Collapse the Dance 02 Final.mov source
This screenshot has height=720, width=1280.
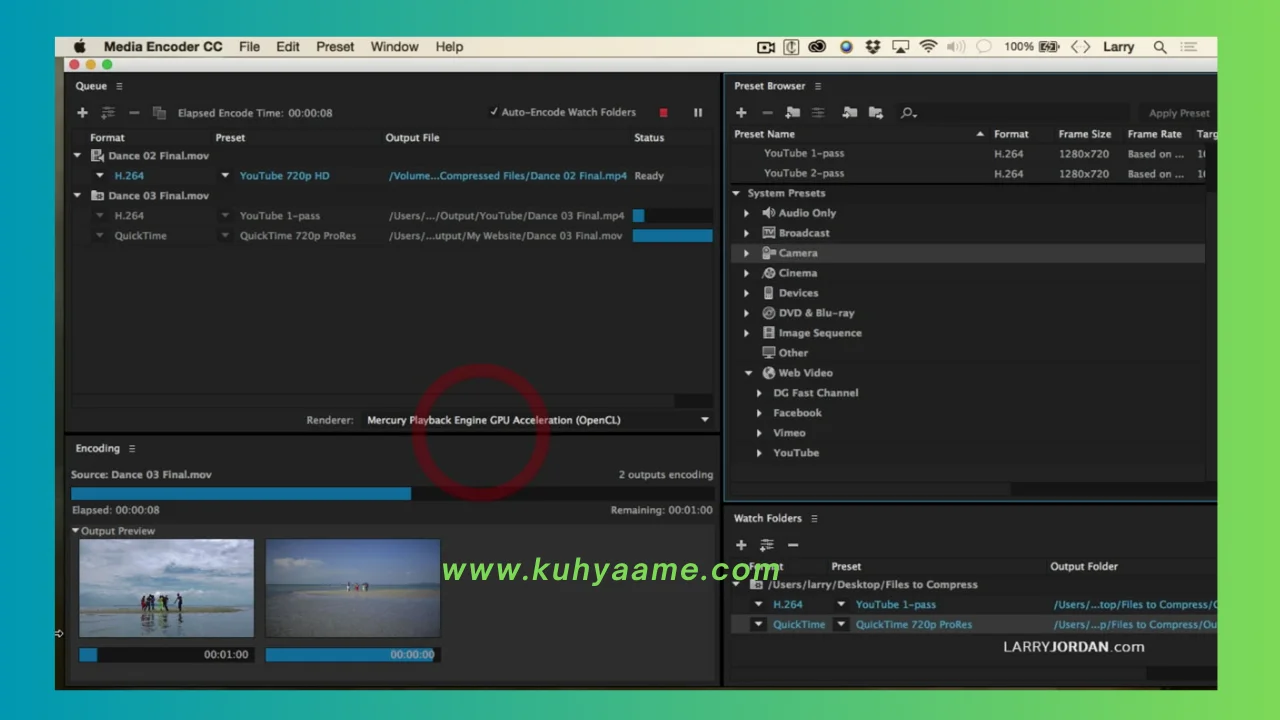(78, 156)
